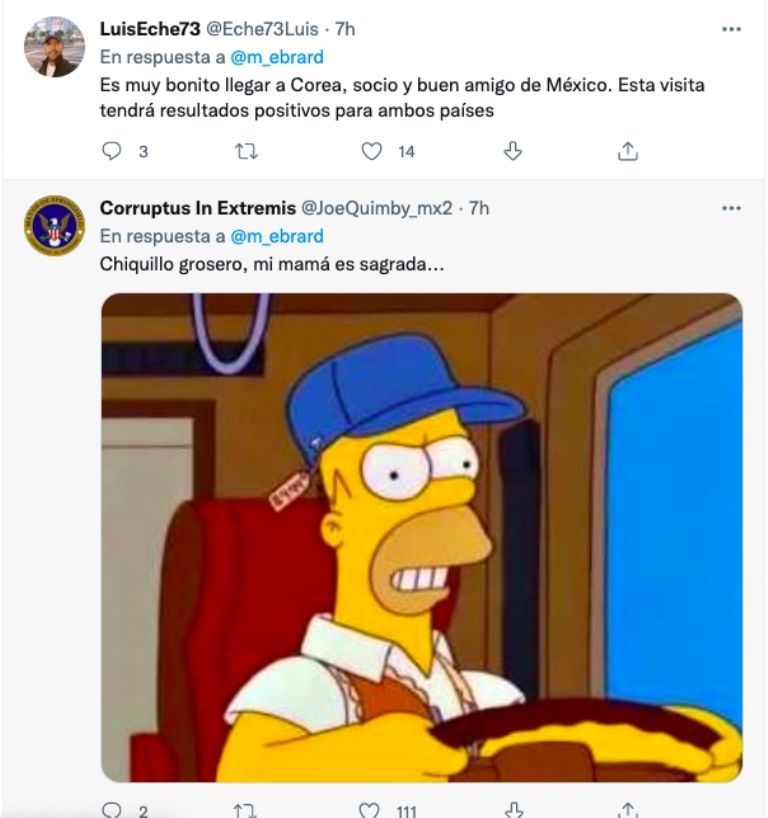Click the download arrow under Corruptus In Extremis's tweet

513,806
